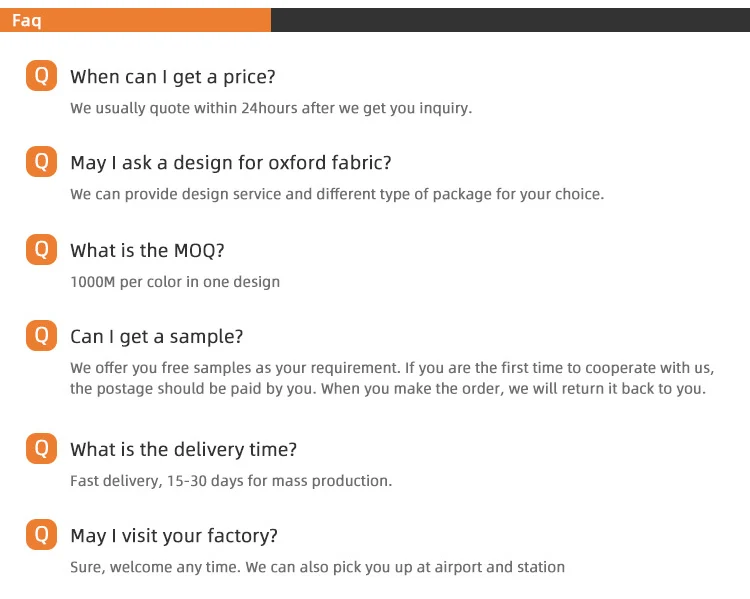This screenshot has width=750, height=599.
Task: Click the Q icon beside 'What is the MOQ?'
Action: [x=41, y=250]
